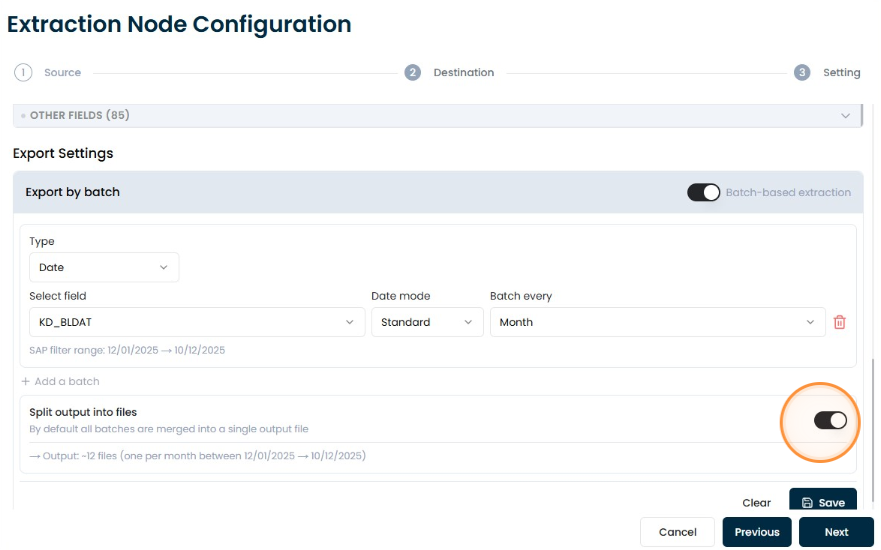Go to the Source step label
The width and height of the screenshot is (881, 550).
point(62,72)
